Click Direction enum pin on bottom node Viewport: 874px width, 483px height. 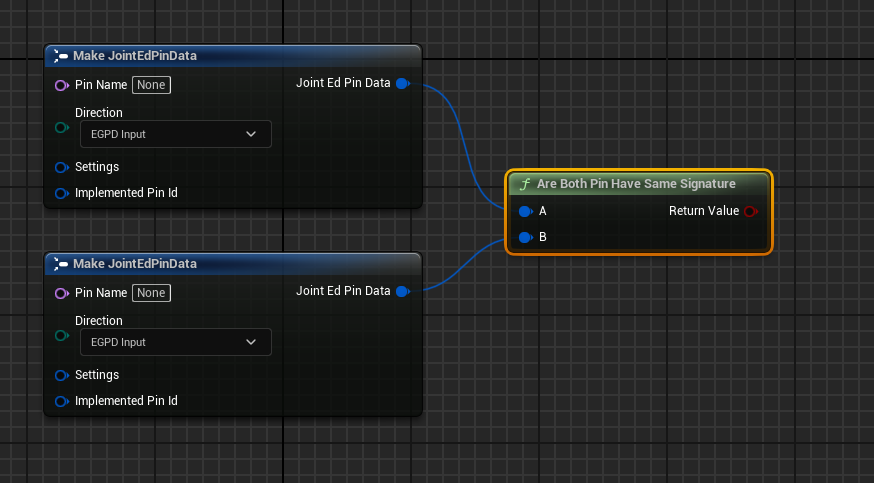tap(61, 335)
